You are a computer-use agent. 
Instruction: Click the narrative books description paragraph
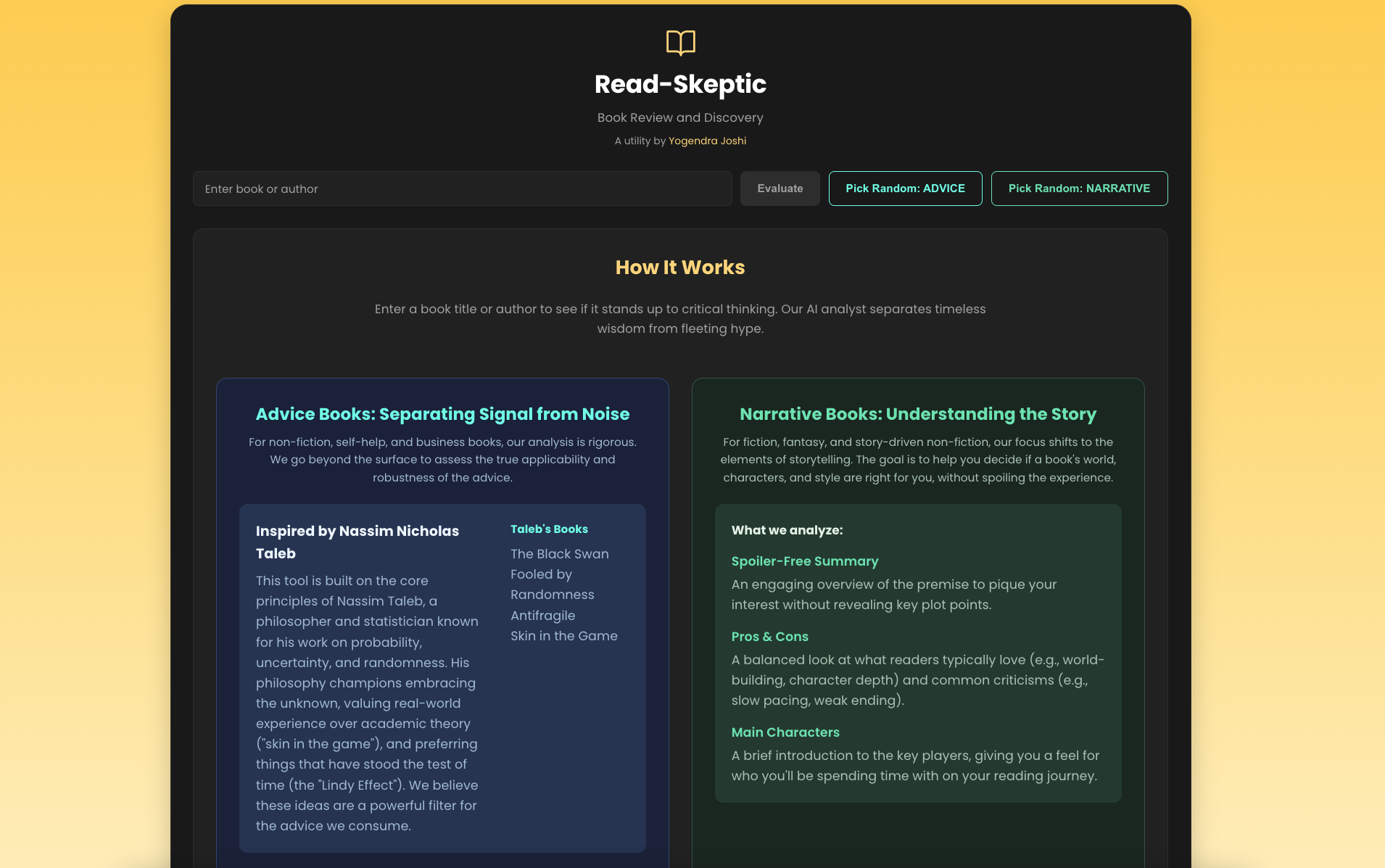(x=918, y=460)
